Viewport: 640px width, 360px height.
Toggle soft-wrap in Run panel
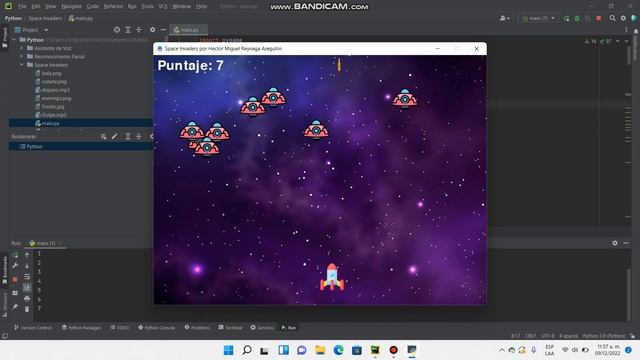(x=27, y=277)
